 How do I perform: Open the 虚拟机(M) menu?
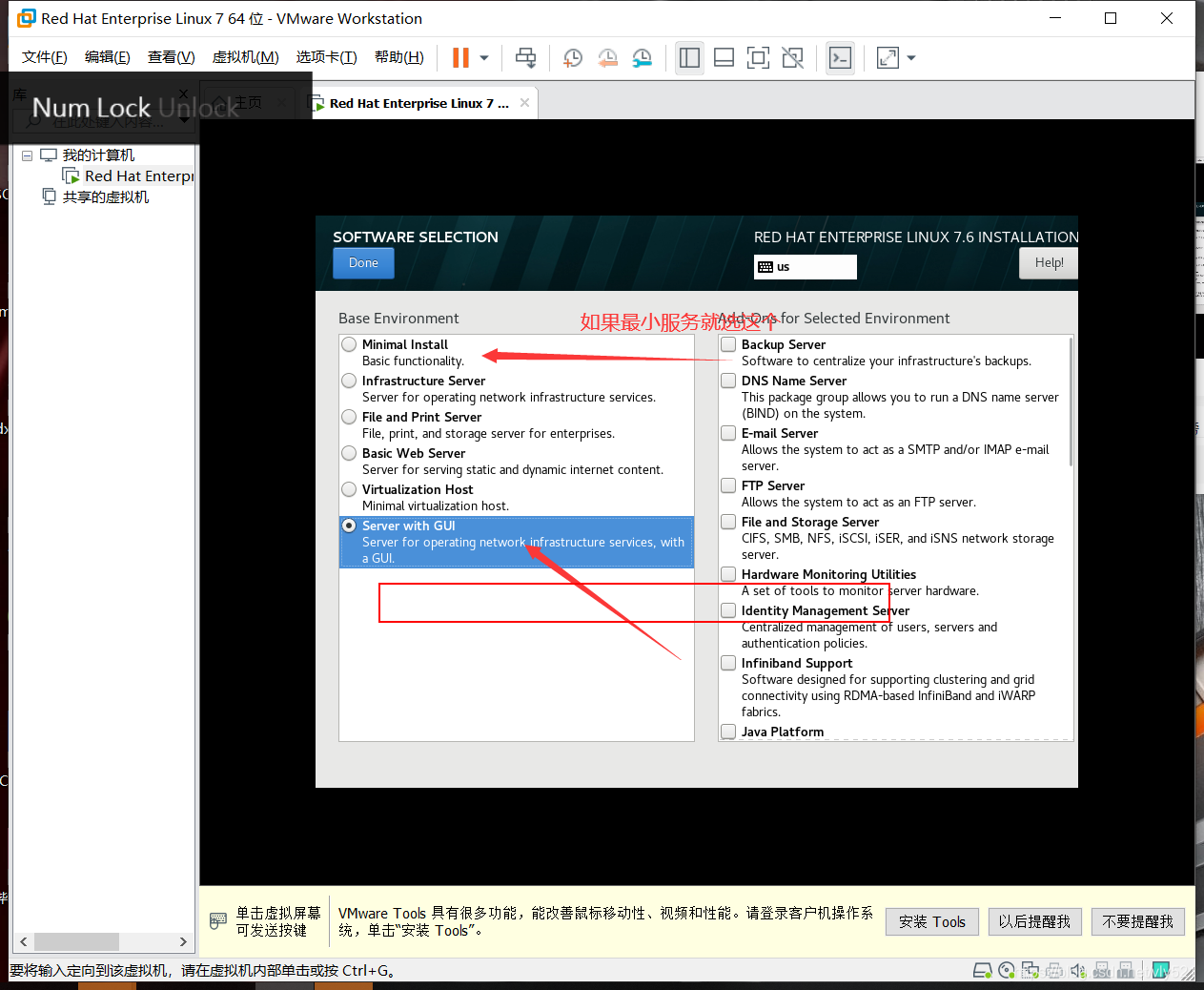pyautogui.click(x=245, y=57)
